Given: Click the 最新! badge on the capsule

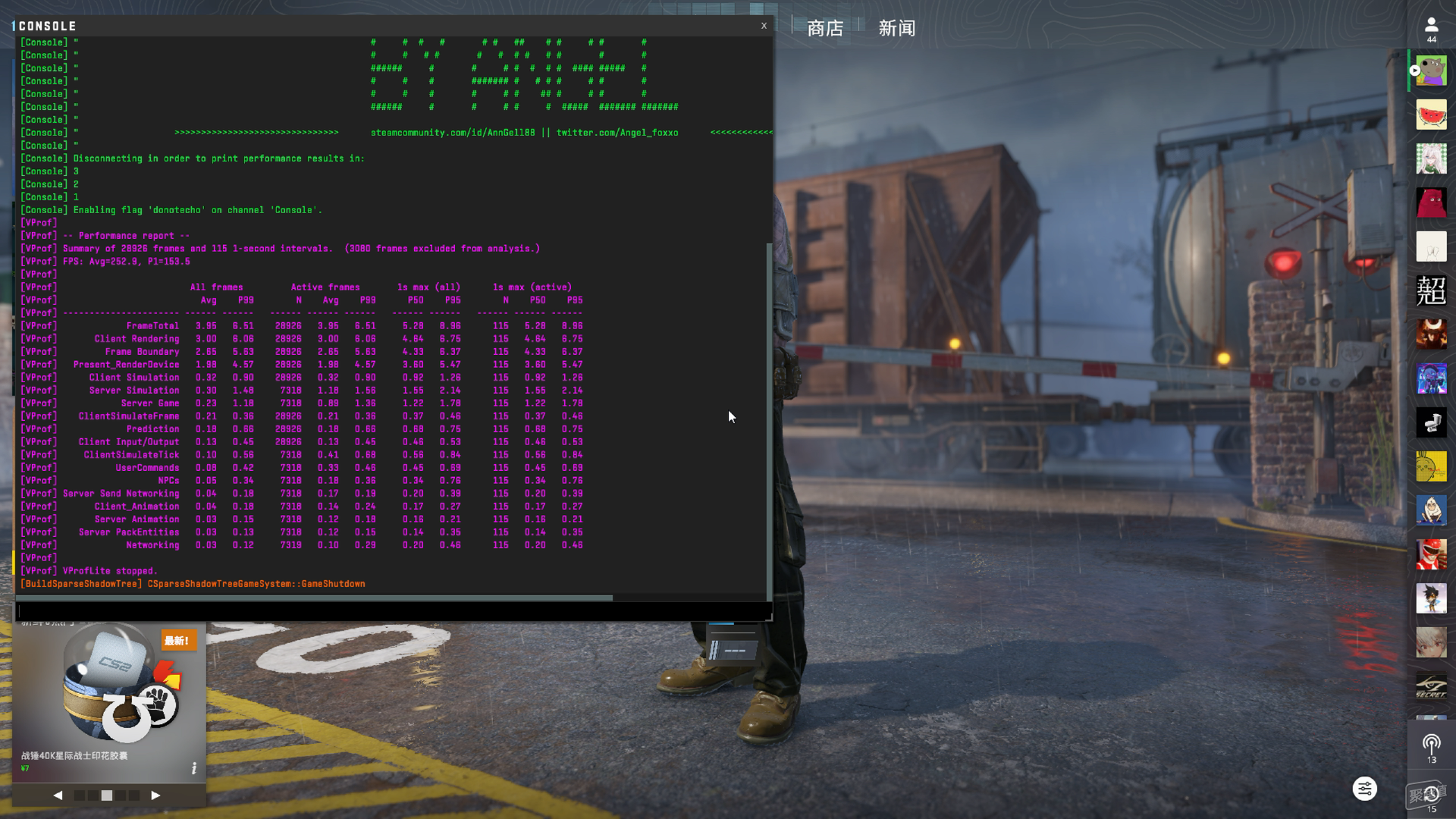Looking at the screenshot, I should (x=178, y=641).
